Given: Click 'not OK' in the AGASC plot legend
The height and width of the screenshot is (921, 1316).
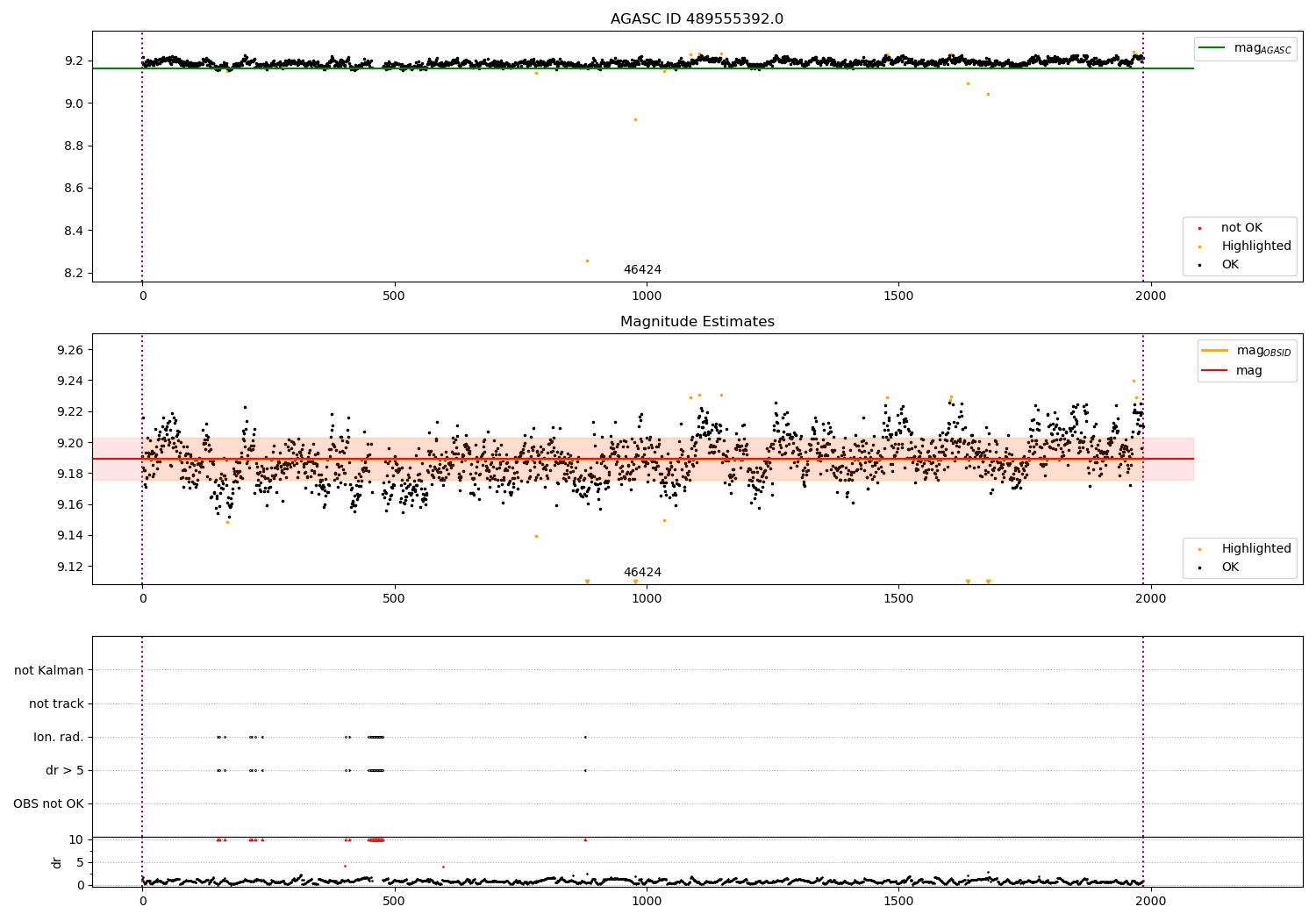Looking at the screenshot, I should 1241,228.
